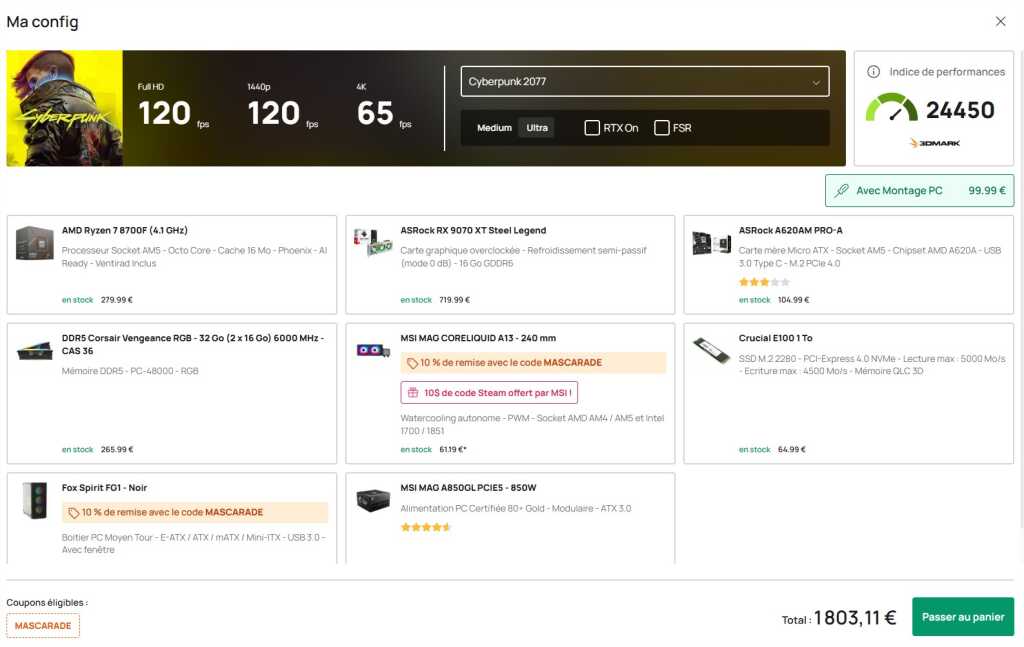1024x647 pixels.
Task: Close the Ma config dialog
Action: (1000, 21)
